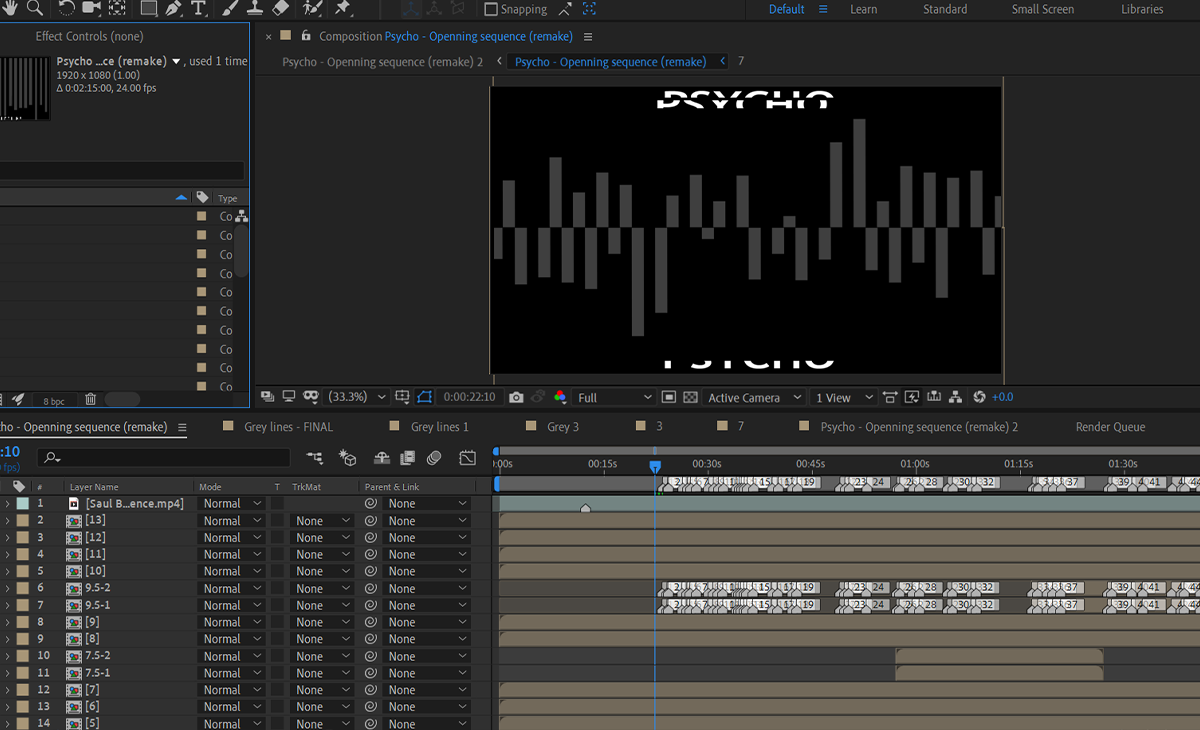Toggle Motion Blur switch in timeline
This screenshot has height=730, width=1200.
click(x=434, y=458)
